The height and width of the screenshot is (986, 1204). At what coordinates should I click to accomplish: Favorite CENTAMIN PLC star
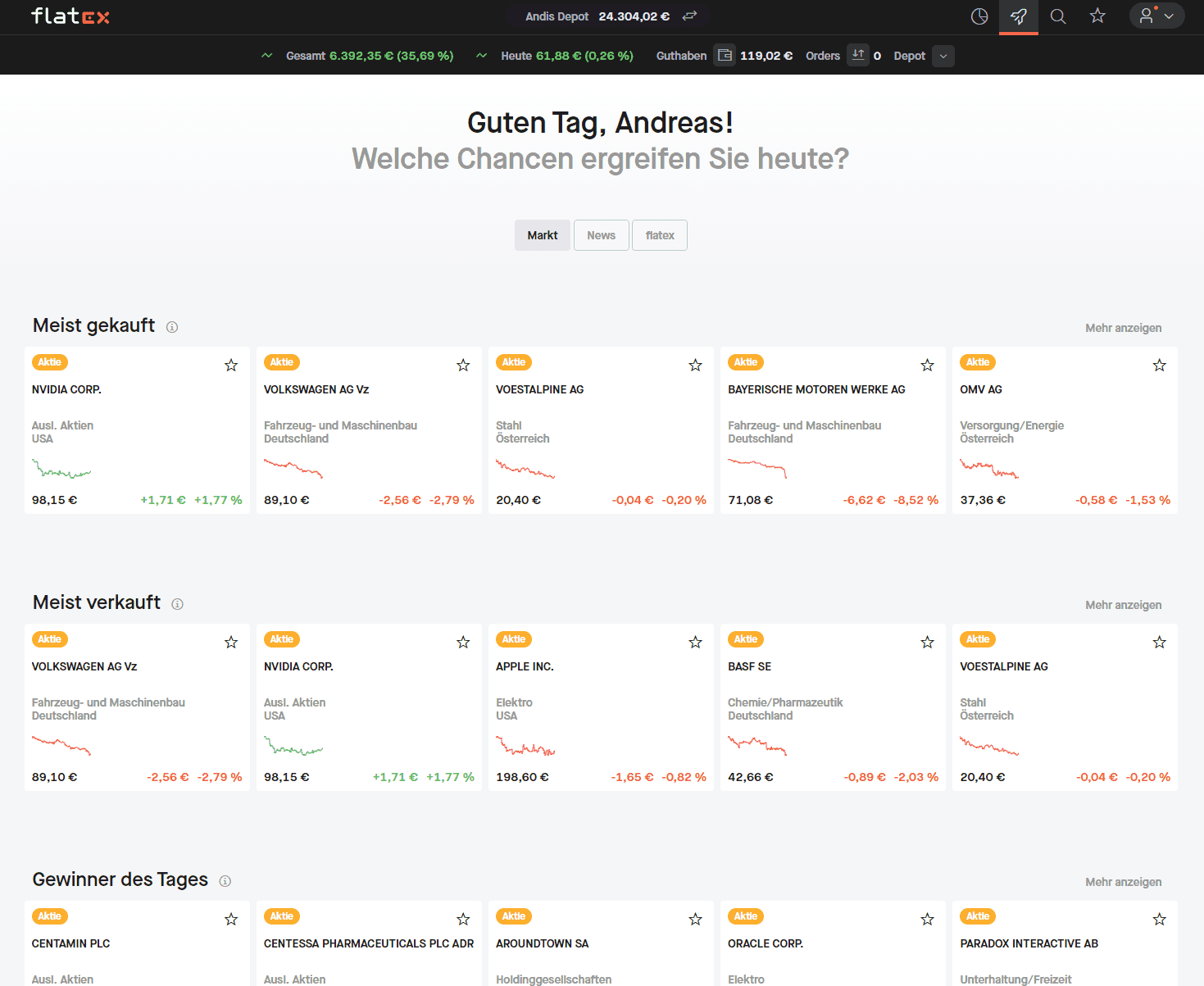click(x=231, y=920)
